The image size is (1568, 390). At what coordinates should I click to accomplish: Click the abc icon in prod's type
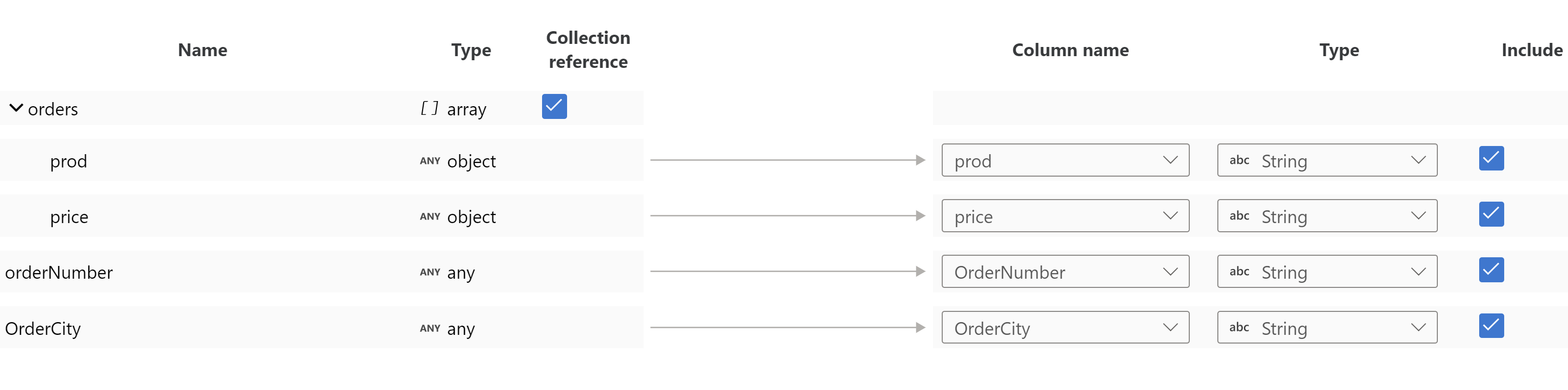click(1239, 161)
